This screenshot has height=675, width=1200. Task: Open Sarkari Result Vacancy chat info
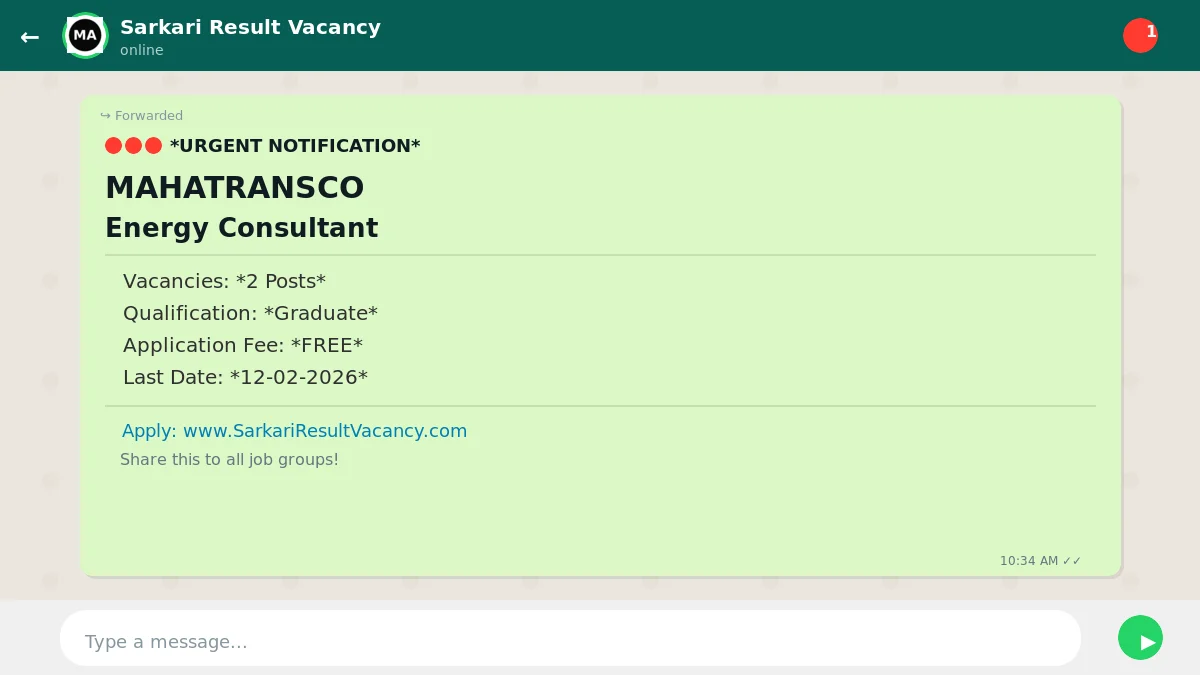[250, 27]
